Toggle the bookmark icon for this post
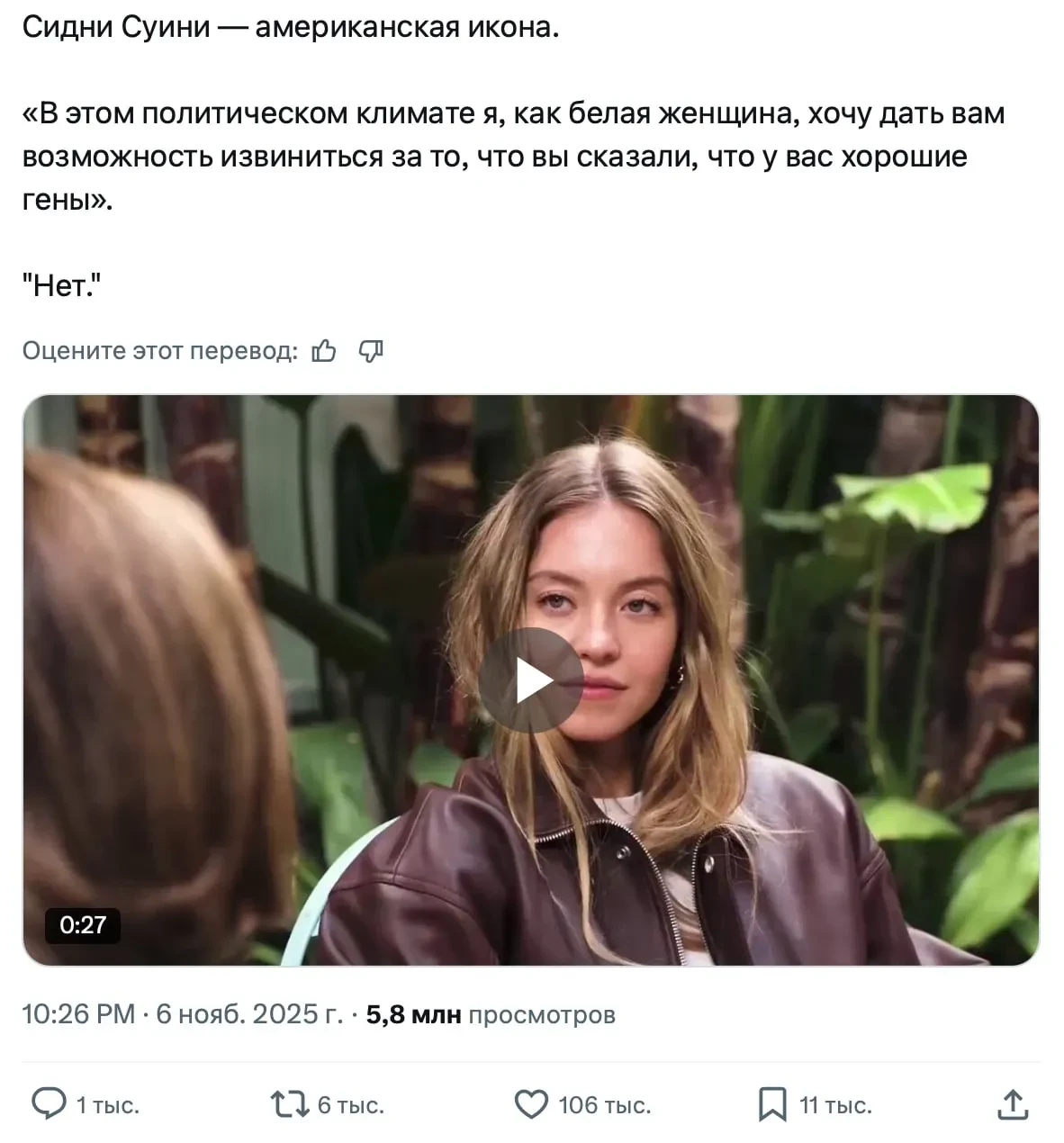Viewport: 1064px width, 1143px height. [x=772, y=1103]
